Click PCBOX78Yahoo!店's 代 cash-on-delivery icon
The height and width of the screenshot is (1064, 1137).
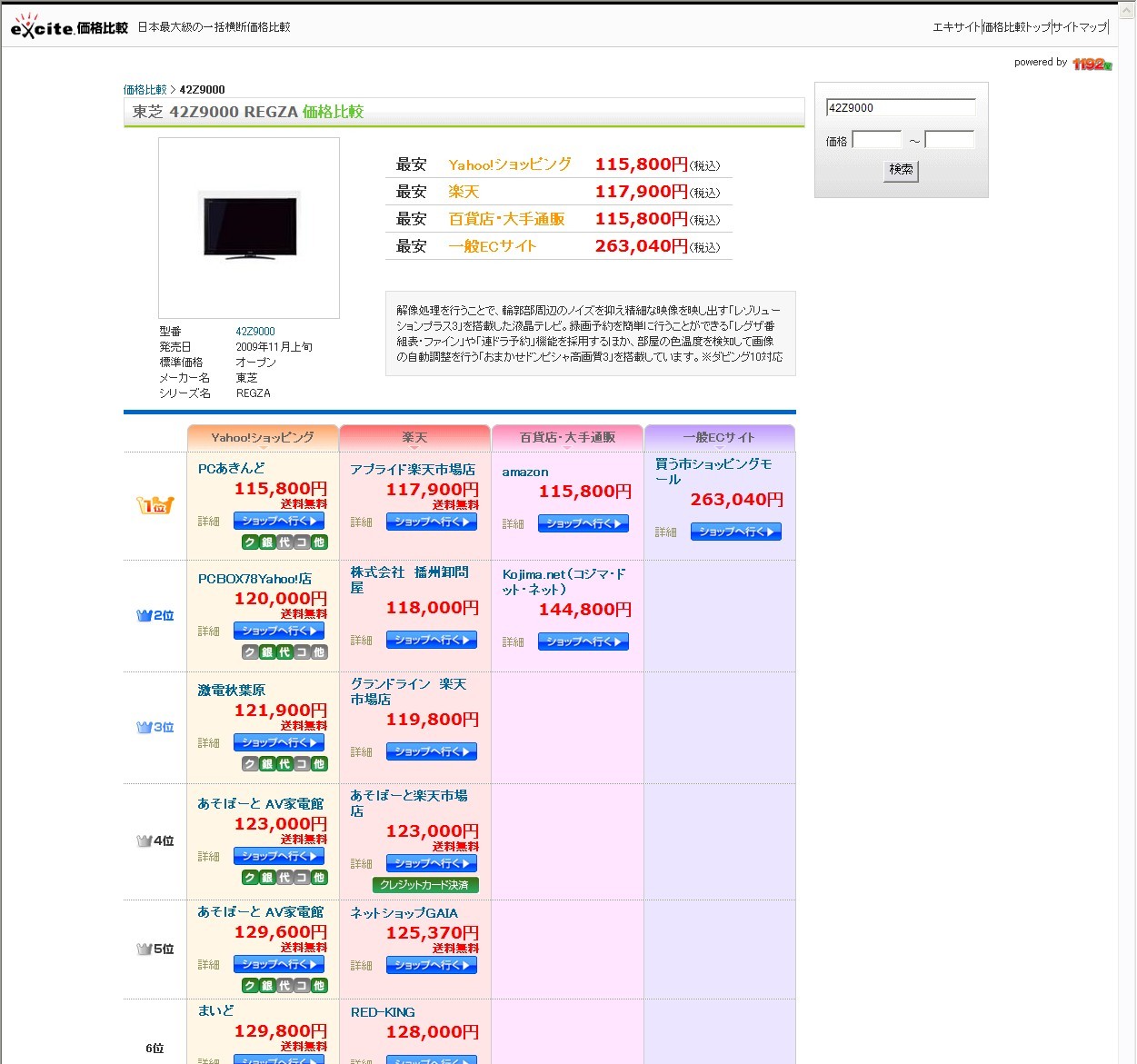pyautogui.click(x=284, y=652)
